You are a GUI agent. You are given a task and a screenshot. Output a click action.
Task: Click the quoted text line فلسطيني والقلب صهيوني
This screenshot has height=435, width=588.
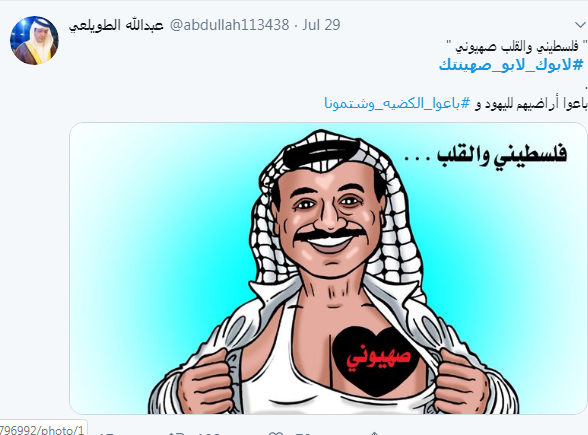[517, 46]
